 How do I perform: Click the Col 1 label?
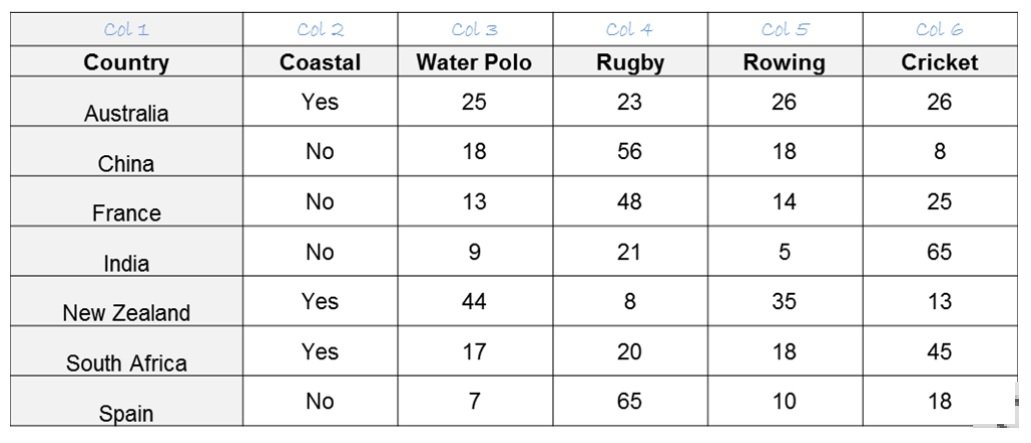126,30
